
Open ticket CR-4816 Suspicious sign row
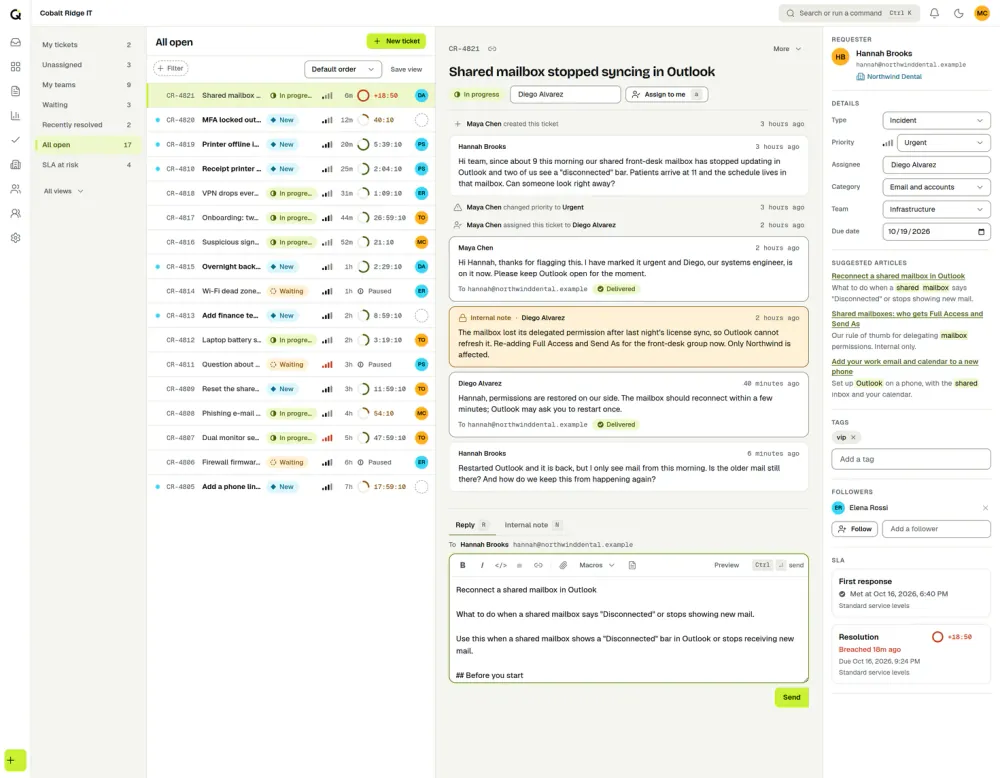point(291,242)
